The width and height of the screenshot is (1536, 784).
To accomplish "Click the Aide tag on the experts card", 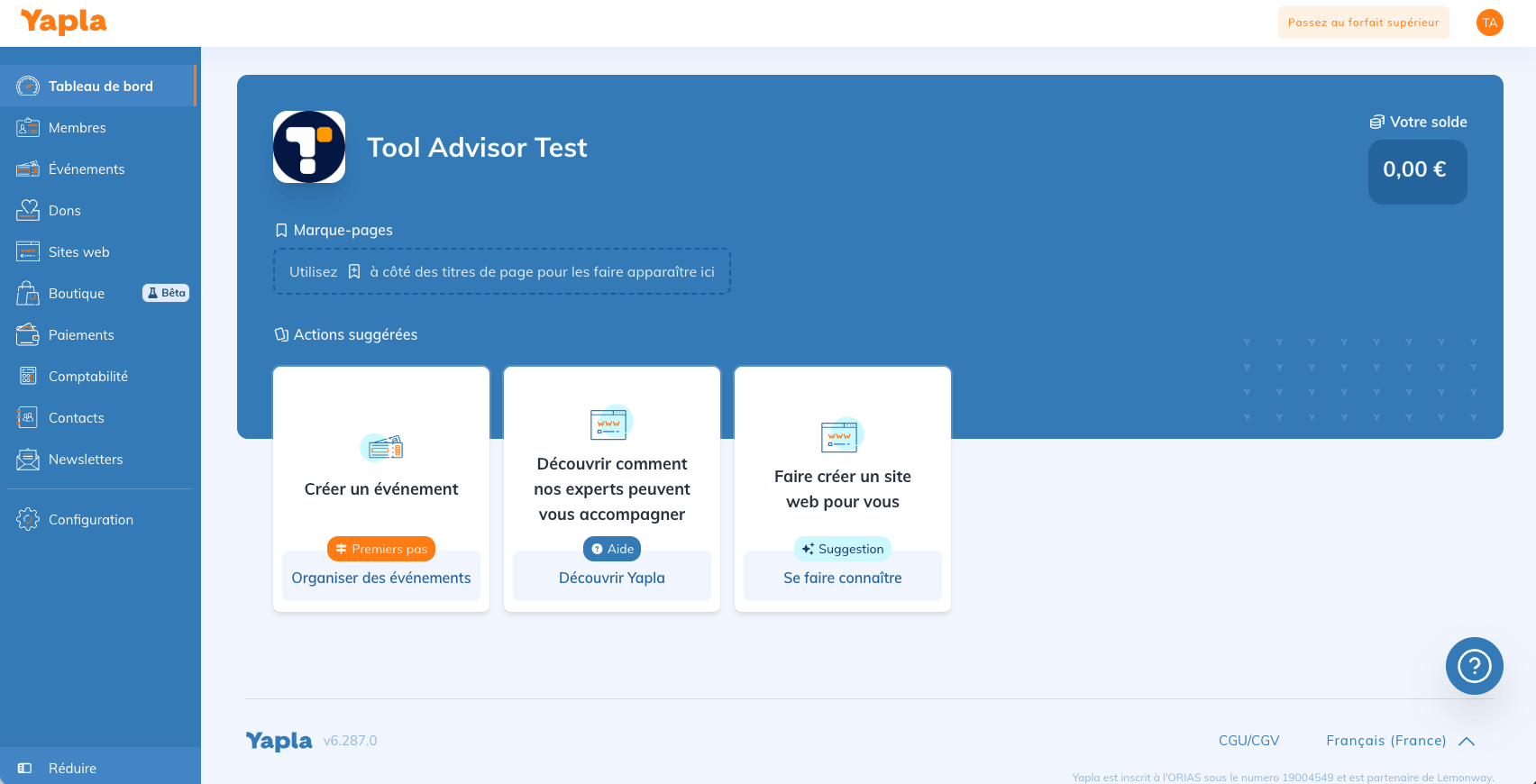I will tap(612, 549).
